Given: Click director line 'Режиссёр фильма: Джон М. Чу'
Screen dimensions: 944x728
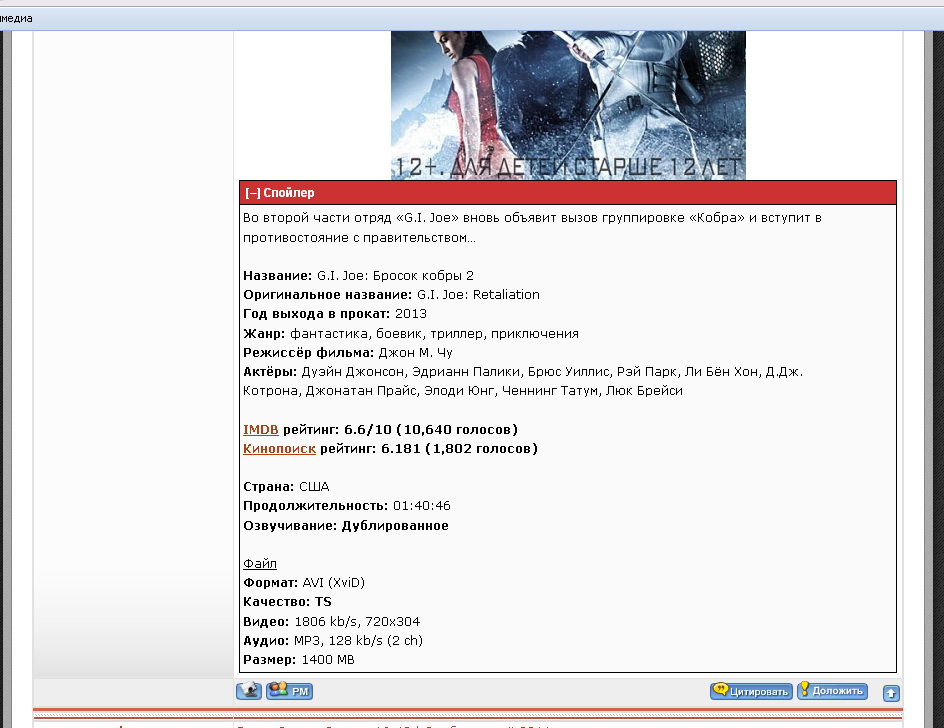Looking at the screenshot, I should coord(348,353).
